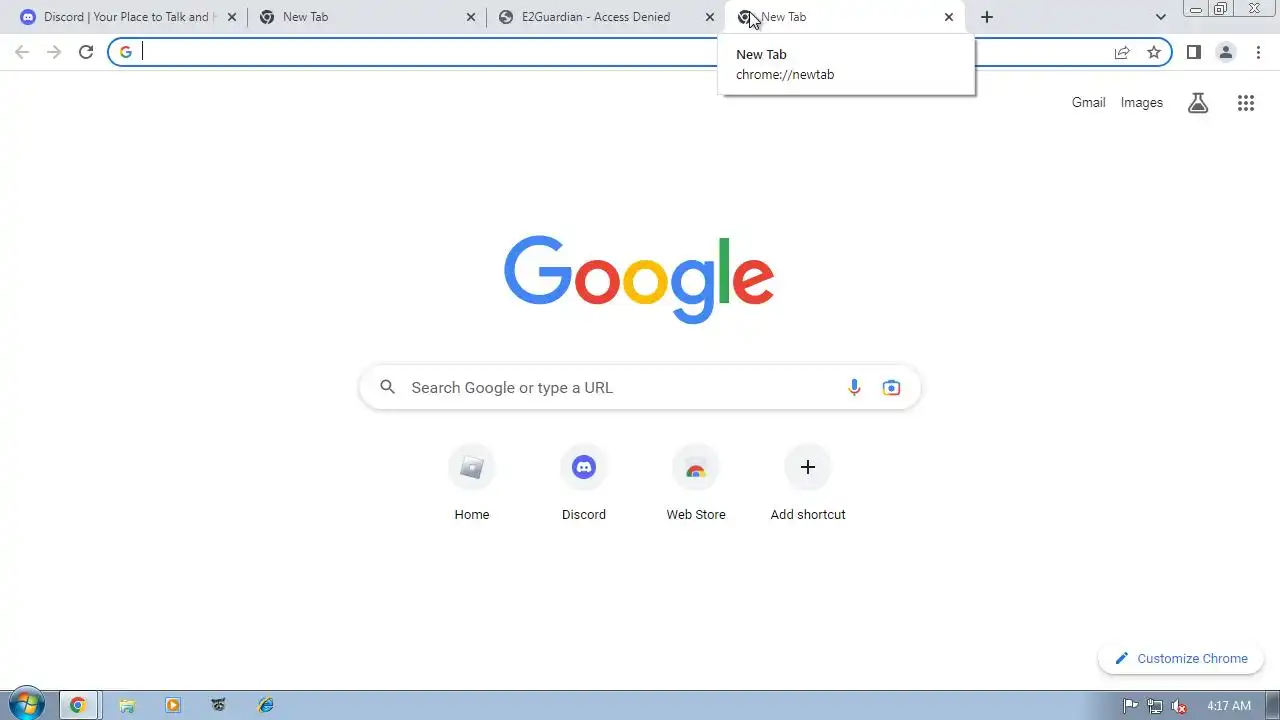Open the Discord shortcut tile

584,483
